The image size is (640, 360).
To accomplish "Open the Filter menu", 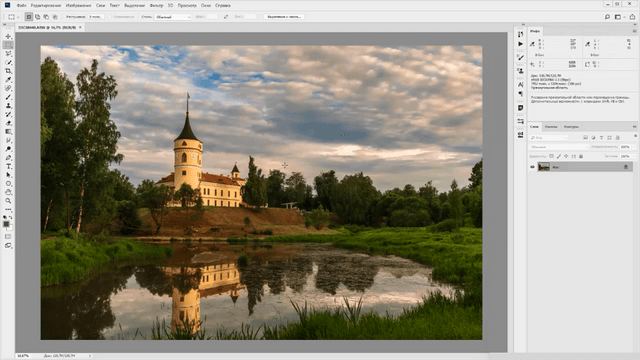I will pyautogui.click(x=156, y=5).
